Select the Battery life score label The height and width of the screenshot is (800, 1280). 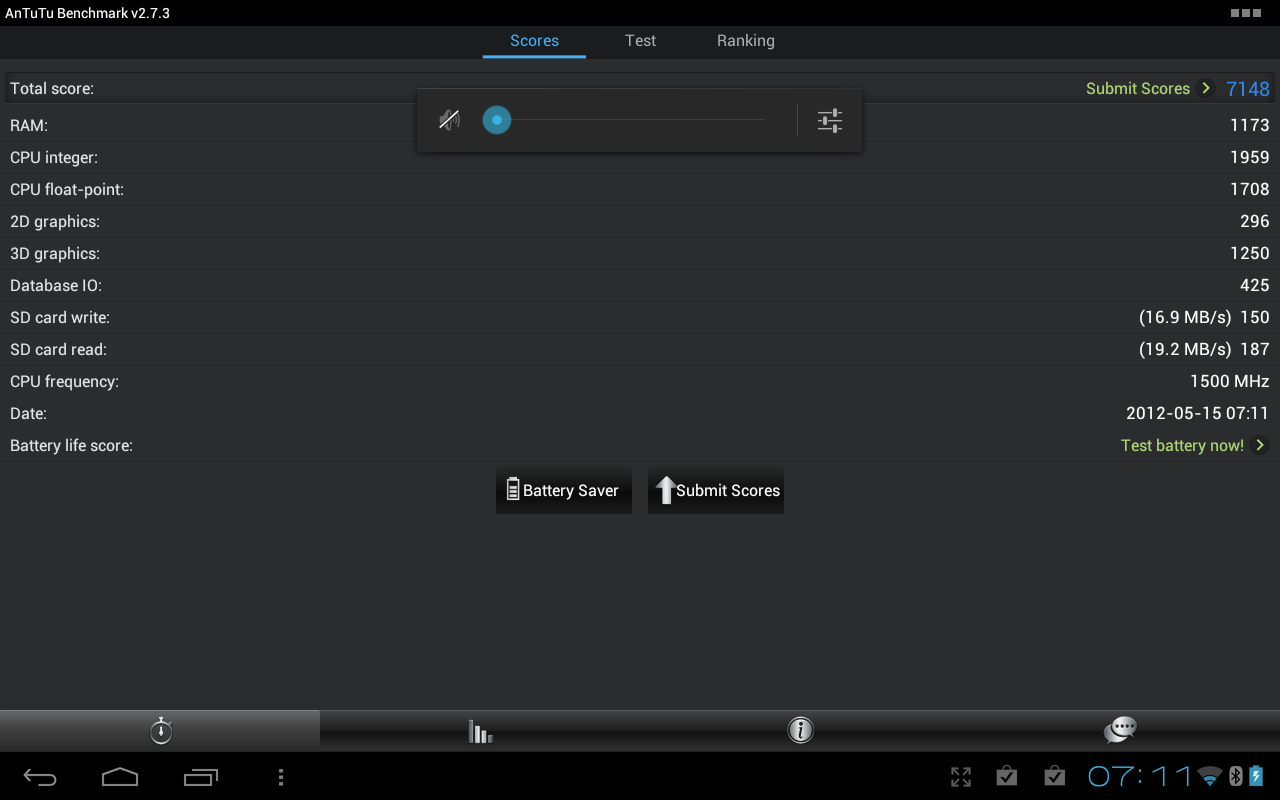71,446
